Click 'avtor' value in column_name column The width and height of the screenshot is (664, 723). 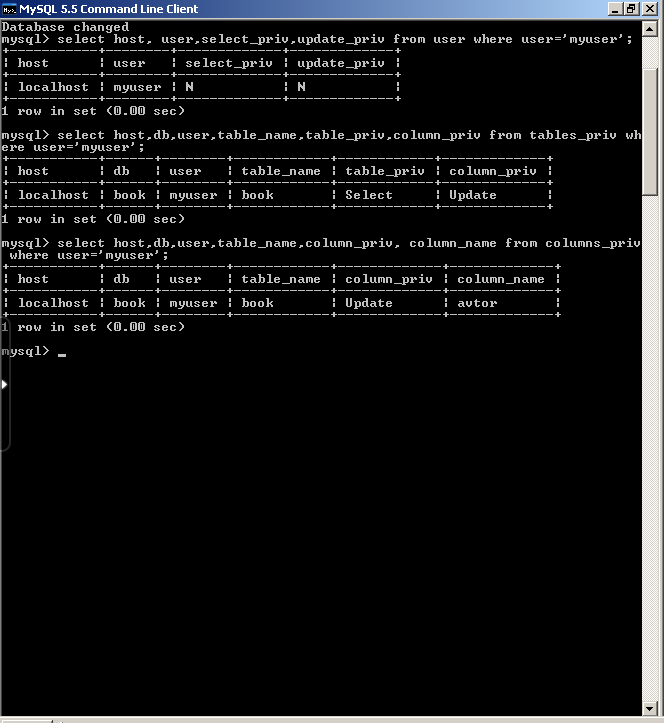click(477, 303)
